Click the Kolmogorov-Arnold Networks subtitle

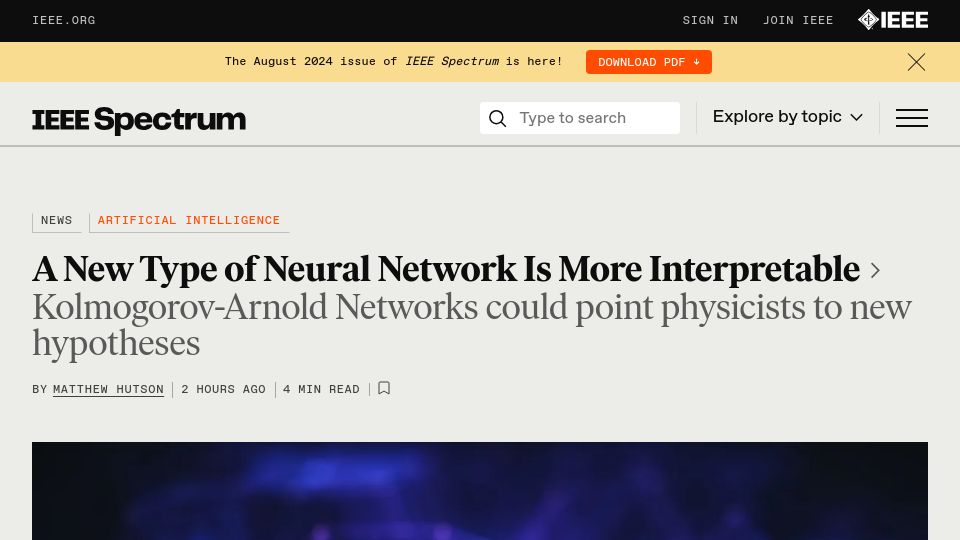(471, 324)
